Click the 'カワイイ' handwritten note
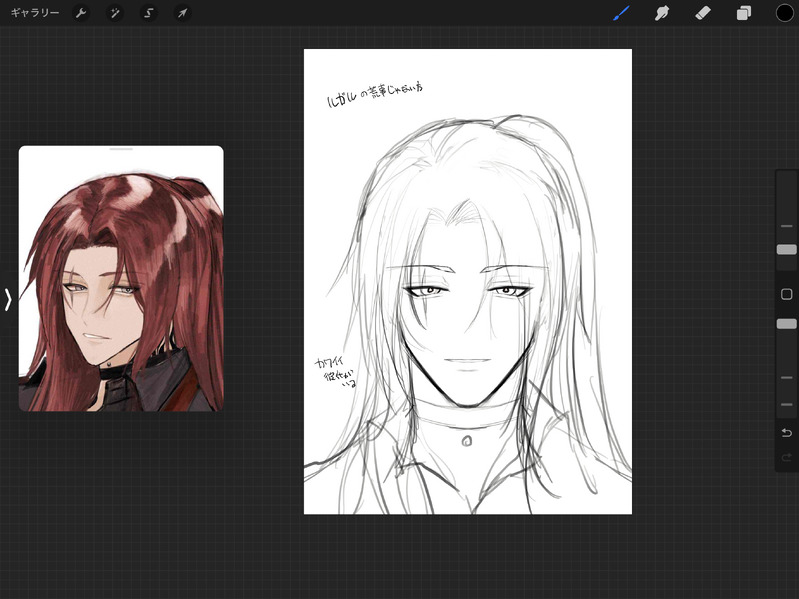This screenshot has height=599, width=799. click(329, 363)
